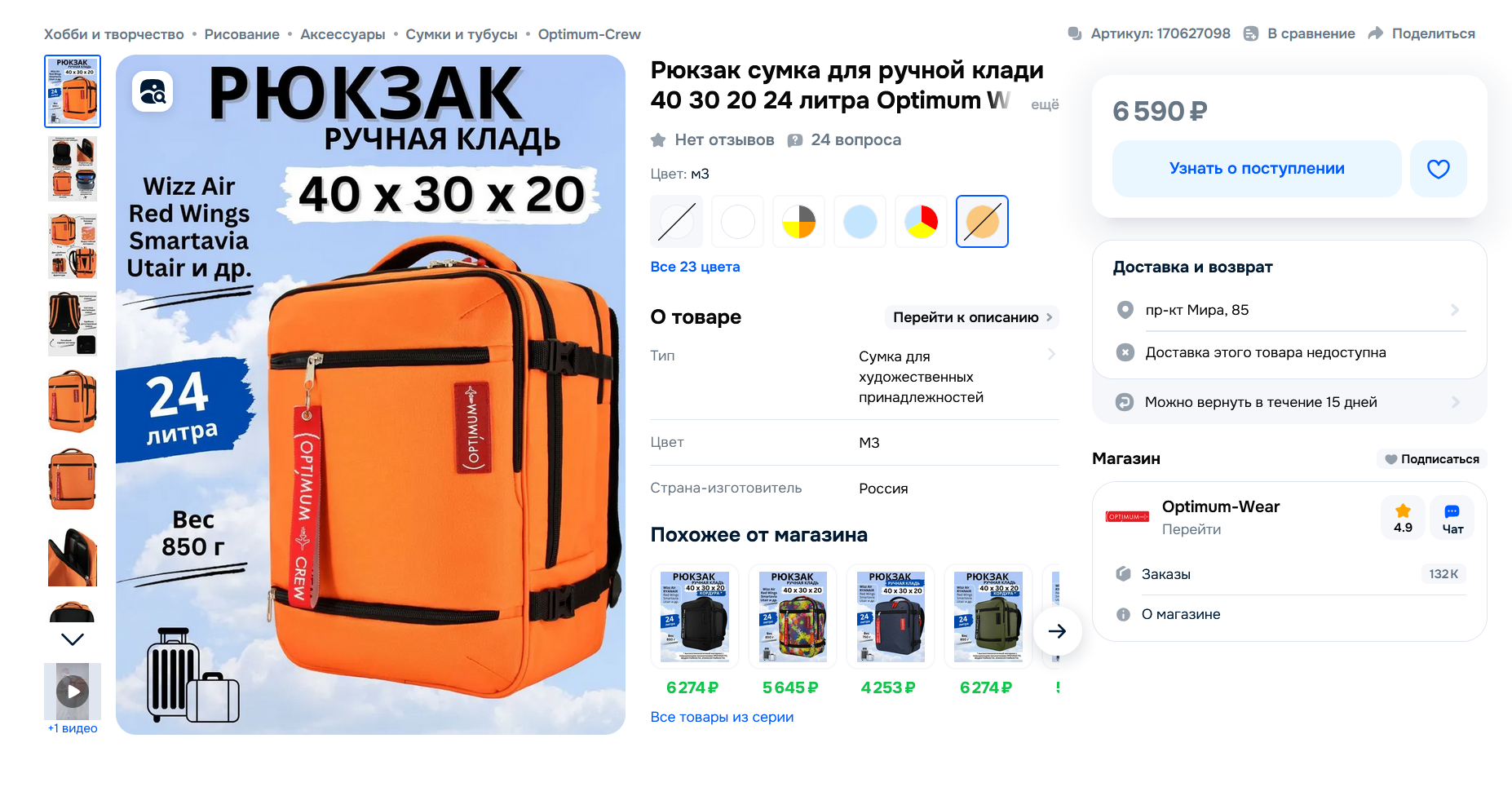Expand the 15-day return policy row

point(1289,402)
